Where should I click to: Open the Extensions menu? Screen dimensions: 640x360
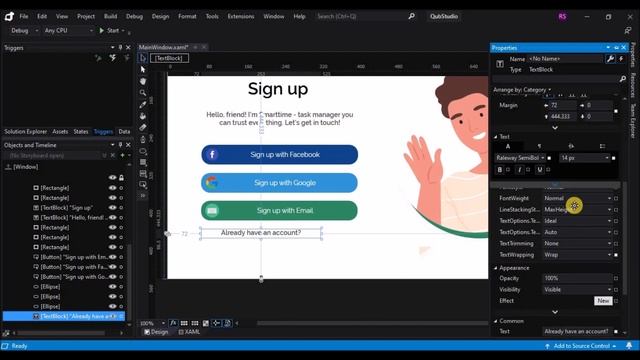(x=241, y=16)
